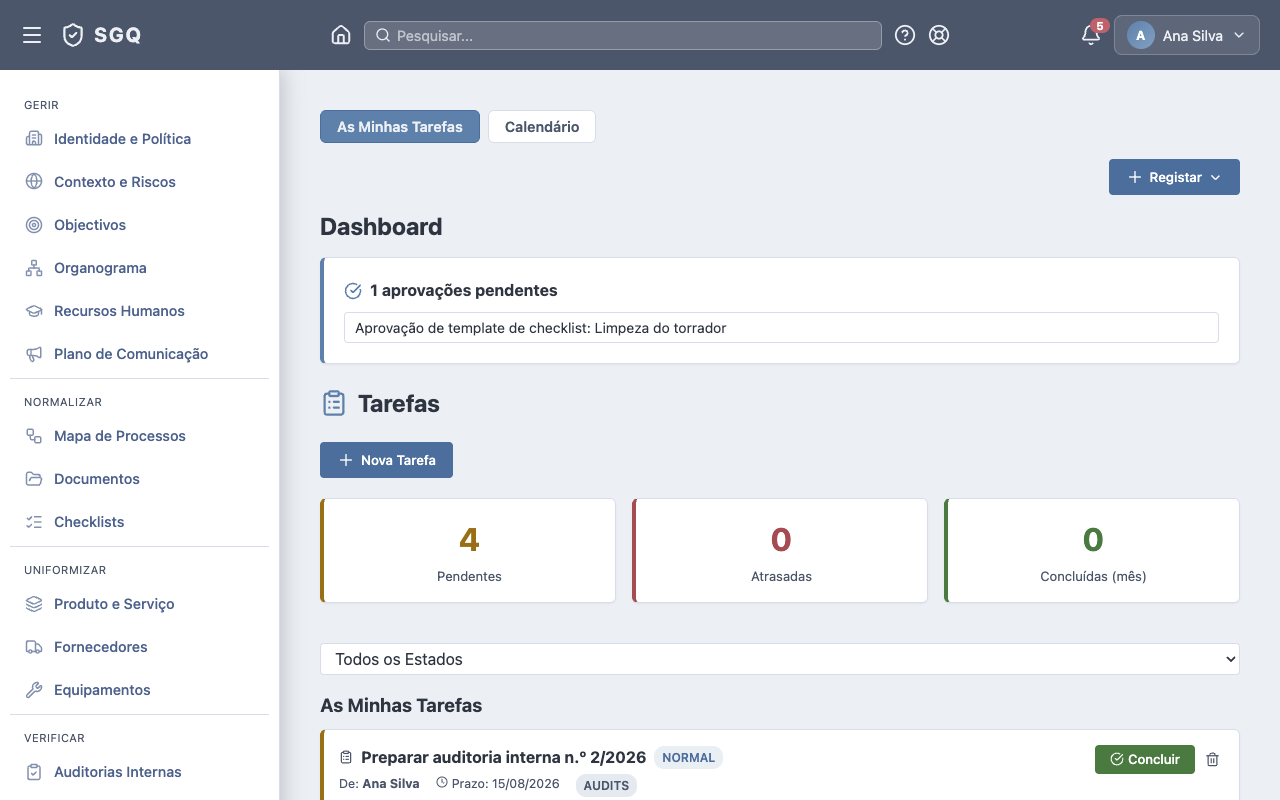The image size is (1280, 800).
Task: Click the NORMAL priority badge
Action: 688,758
